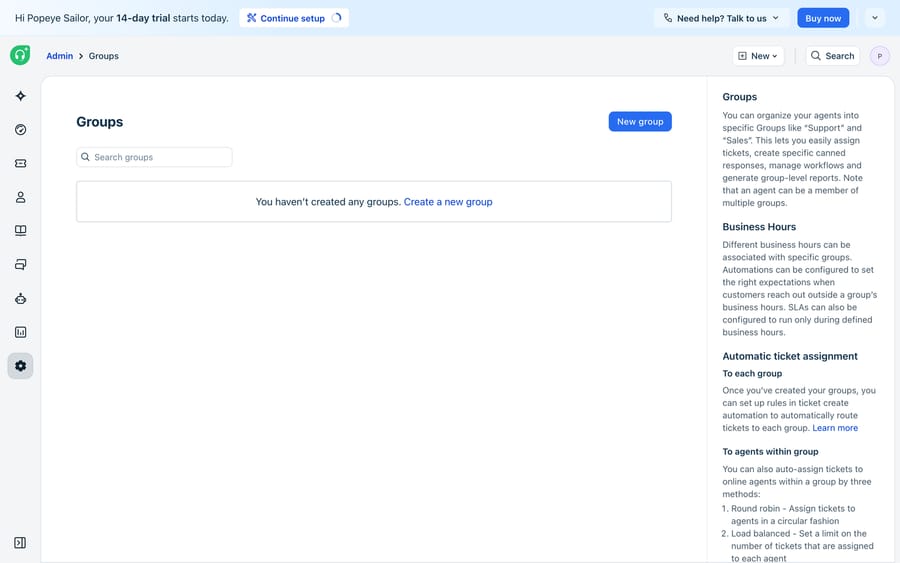
Task: Open the Solutions book icon in sidebar
Action: point(21,231)
